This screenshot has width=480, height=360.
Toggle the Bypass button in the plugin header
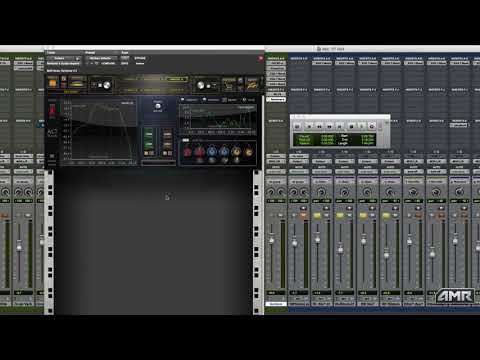coord(140,58)
